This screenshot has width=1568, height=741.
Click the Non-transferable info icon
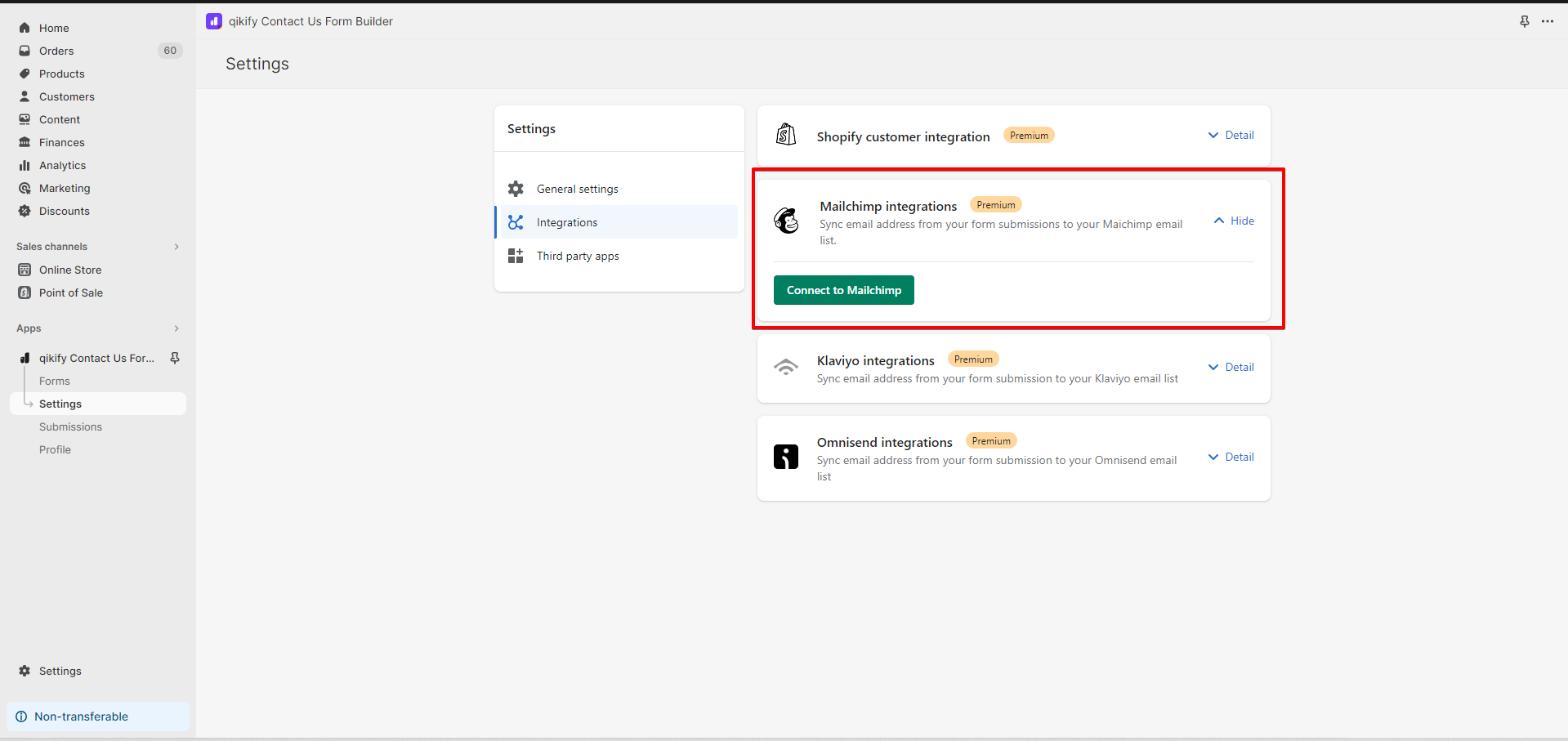pyautogui.click(x=21, y=716)
